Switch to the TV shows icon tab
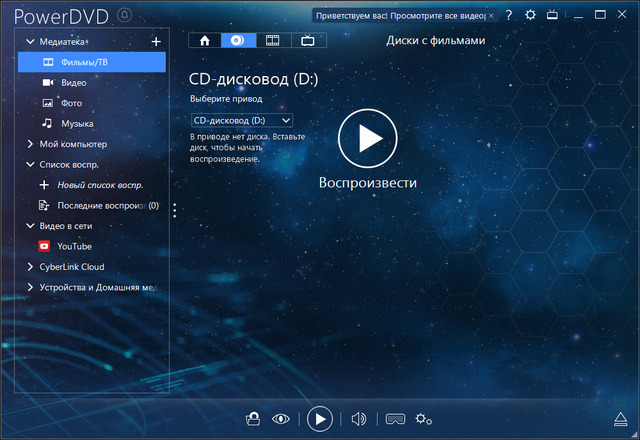 pos(307,41)
